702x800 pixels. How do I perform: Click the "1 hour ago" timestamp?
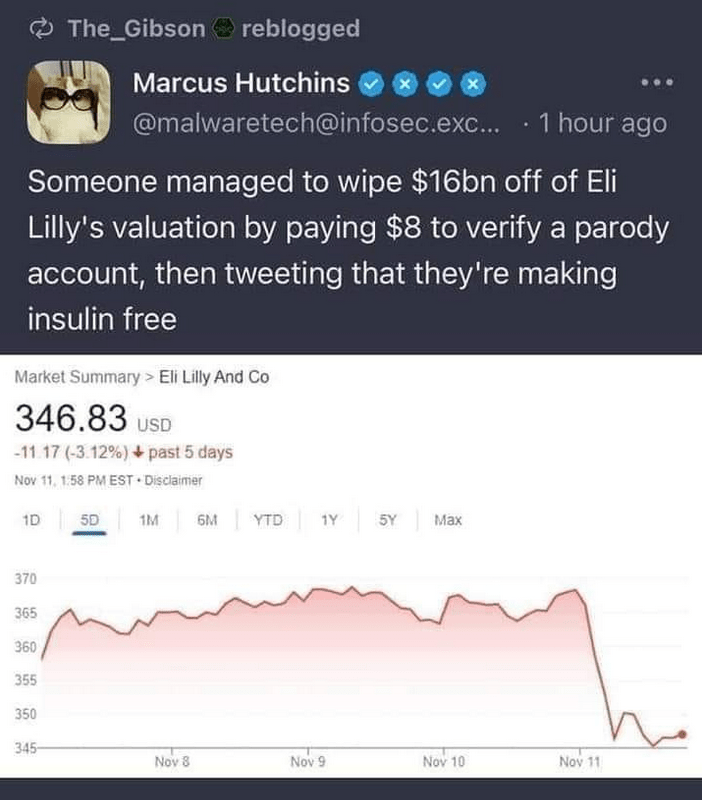(x=601, y=124)
